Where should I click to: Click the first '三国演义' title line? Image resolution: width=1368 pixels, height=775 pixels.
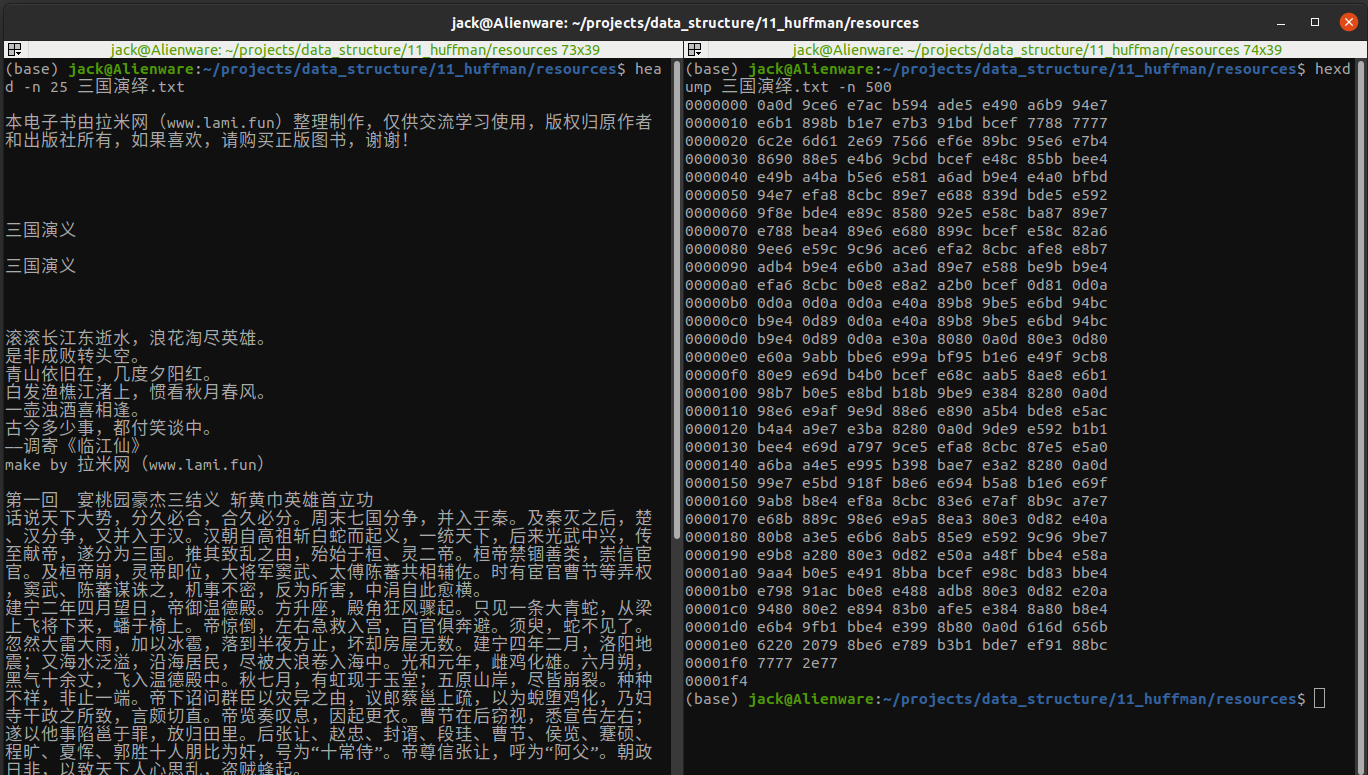[x=41, y=230]
